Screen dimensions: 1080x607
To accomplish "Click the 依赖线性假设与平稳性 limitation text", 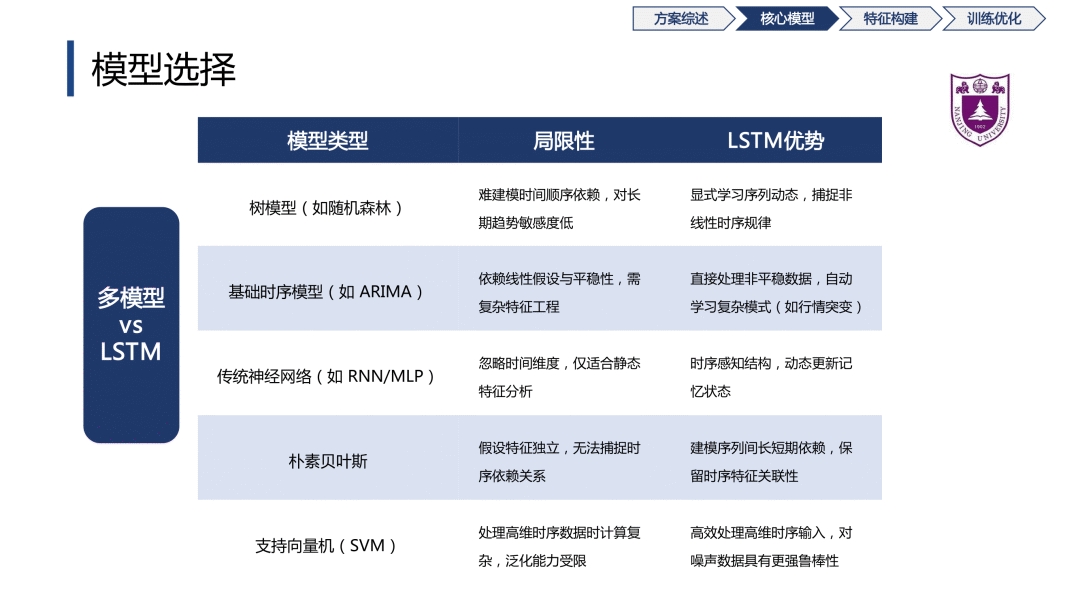I will pyautogui.click(x=559, y=293).
